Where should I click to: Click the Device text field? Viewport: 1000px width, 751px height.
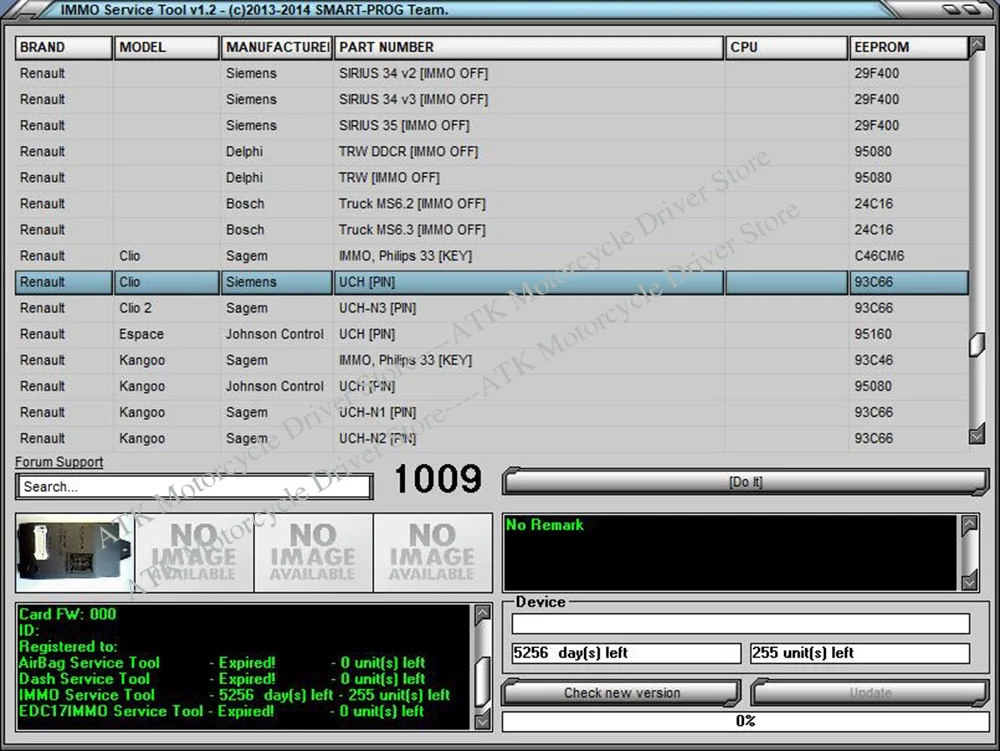[x=740, y=623]
